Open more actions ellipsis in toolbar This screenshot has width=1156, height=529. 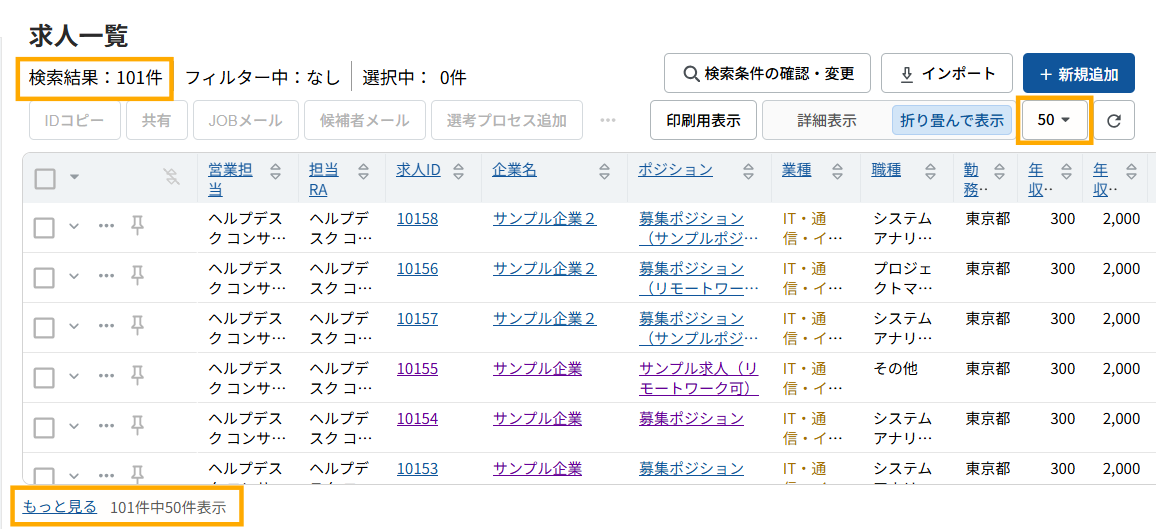click(608, 121)
